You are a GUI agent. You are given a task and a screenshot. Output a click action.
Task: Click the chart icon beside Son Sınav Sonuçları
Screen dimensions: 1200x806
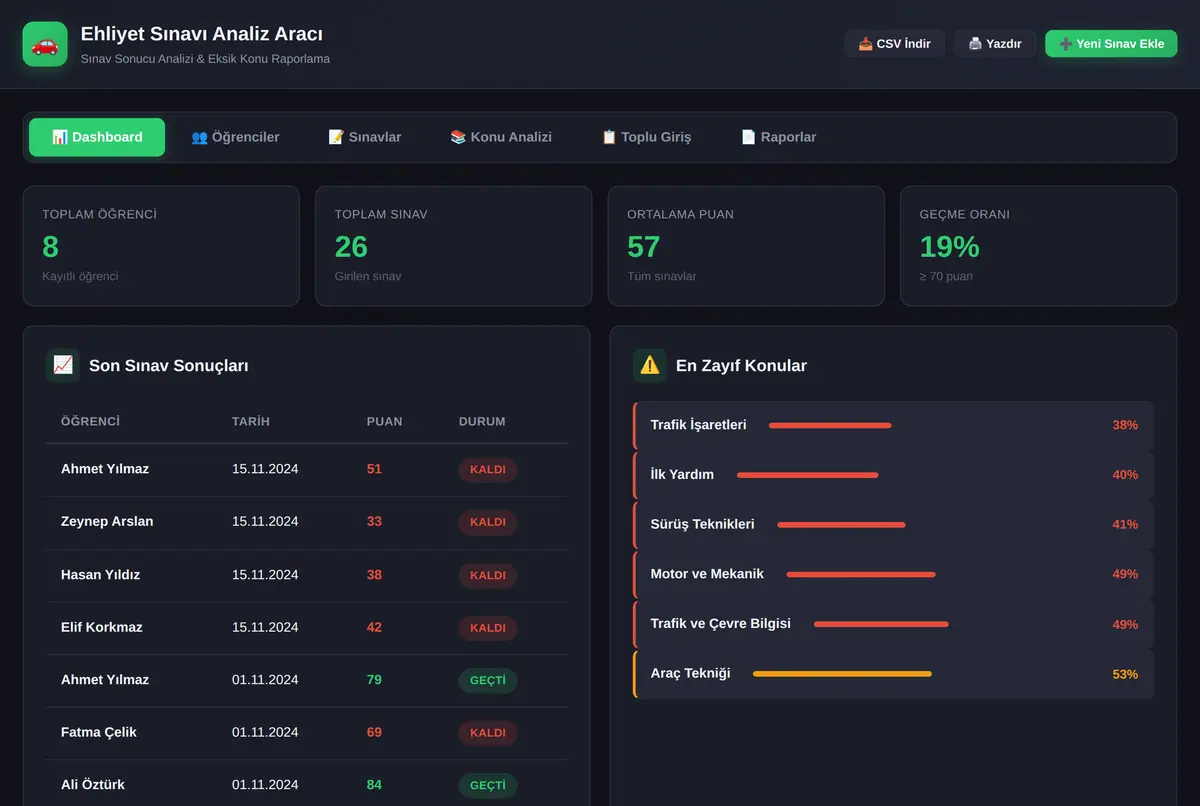tap(63, 365)
